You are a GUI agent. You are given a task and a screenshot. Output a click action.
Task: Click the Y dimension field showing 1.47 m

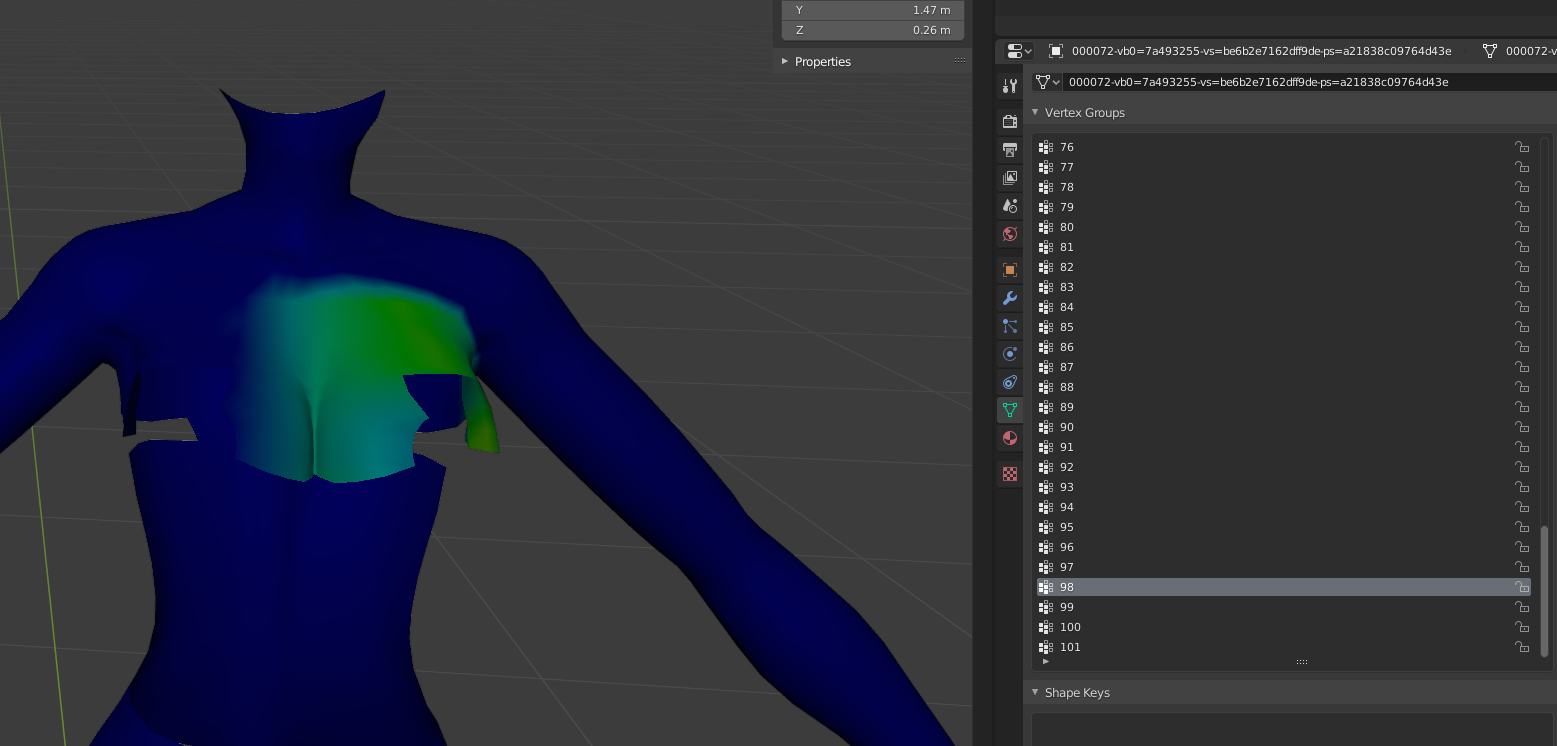[873, 10]
